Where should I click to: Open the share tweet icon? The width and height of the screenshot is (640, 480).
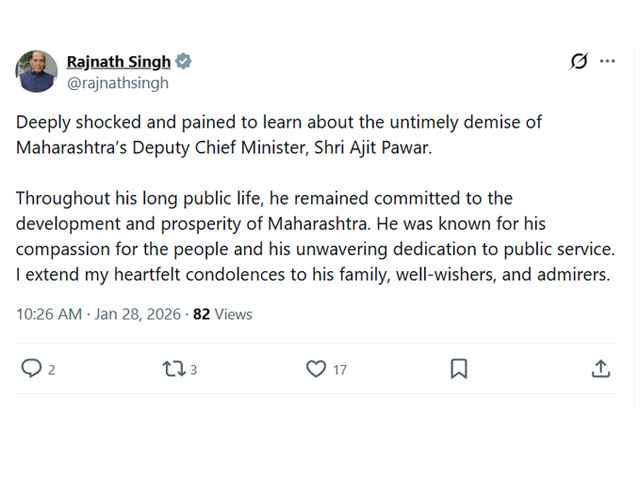[x=600, y=369]
